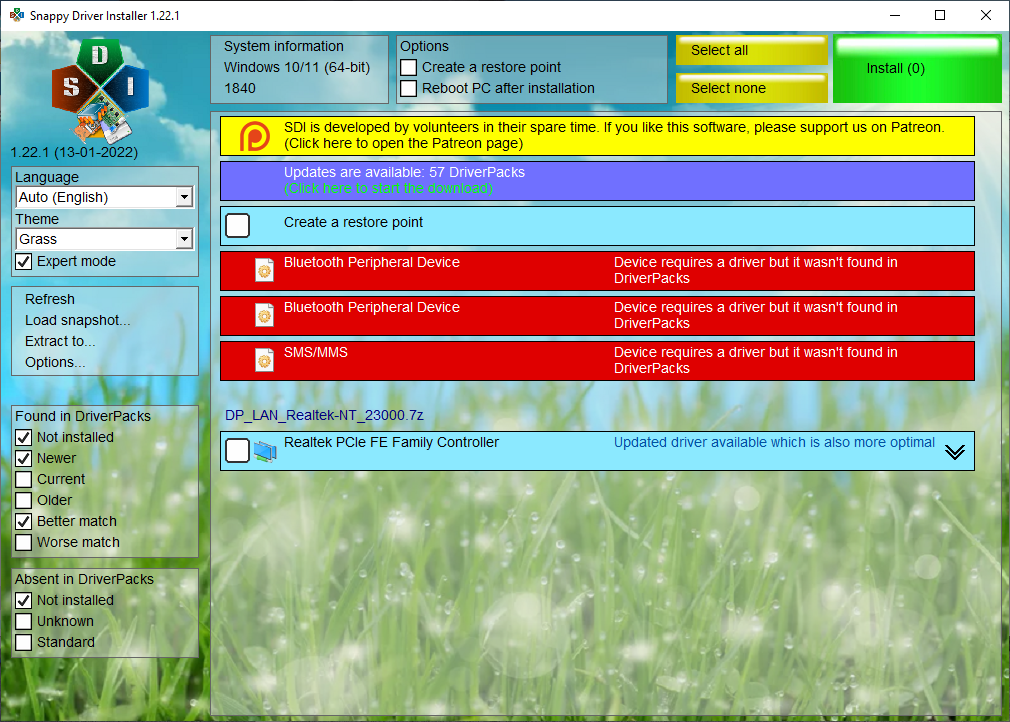This screenshot has width=1010, height=722.
Task: Toggle Expert mode checkbox
Action: 24,261
